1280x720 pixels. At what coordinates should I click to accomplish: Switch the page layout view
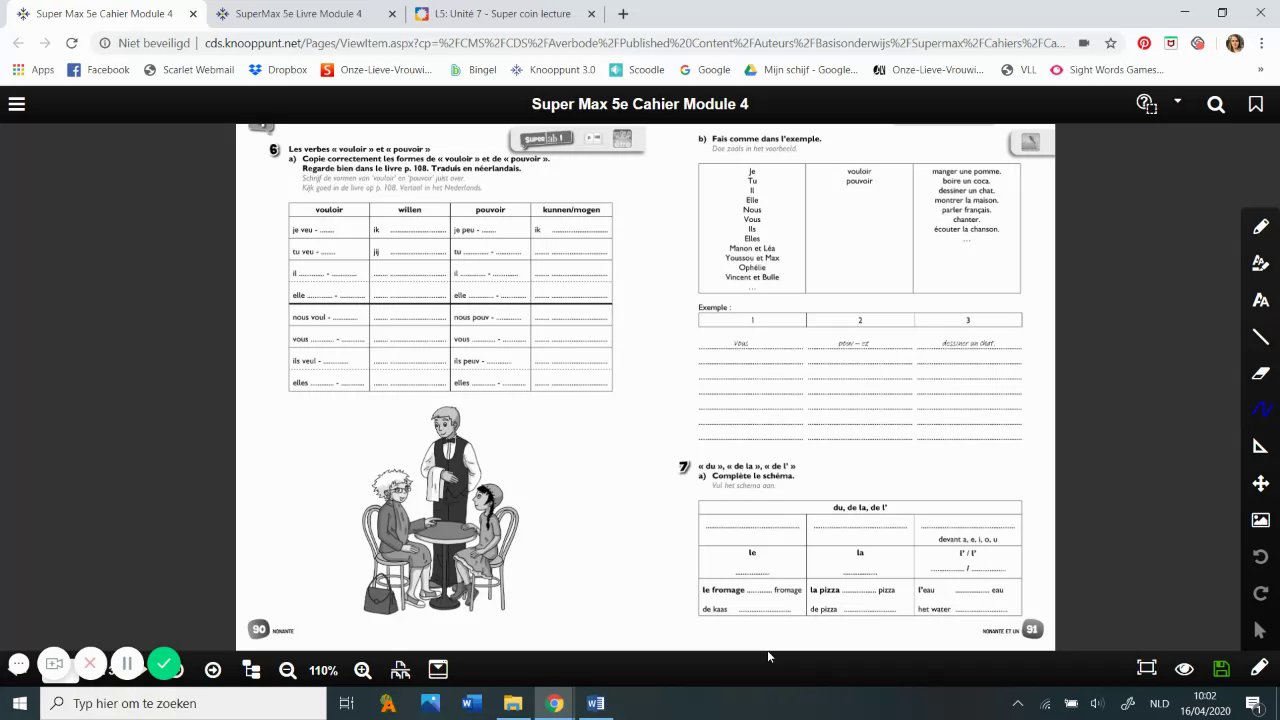(x=400, y=670)
